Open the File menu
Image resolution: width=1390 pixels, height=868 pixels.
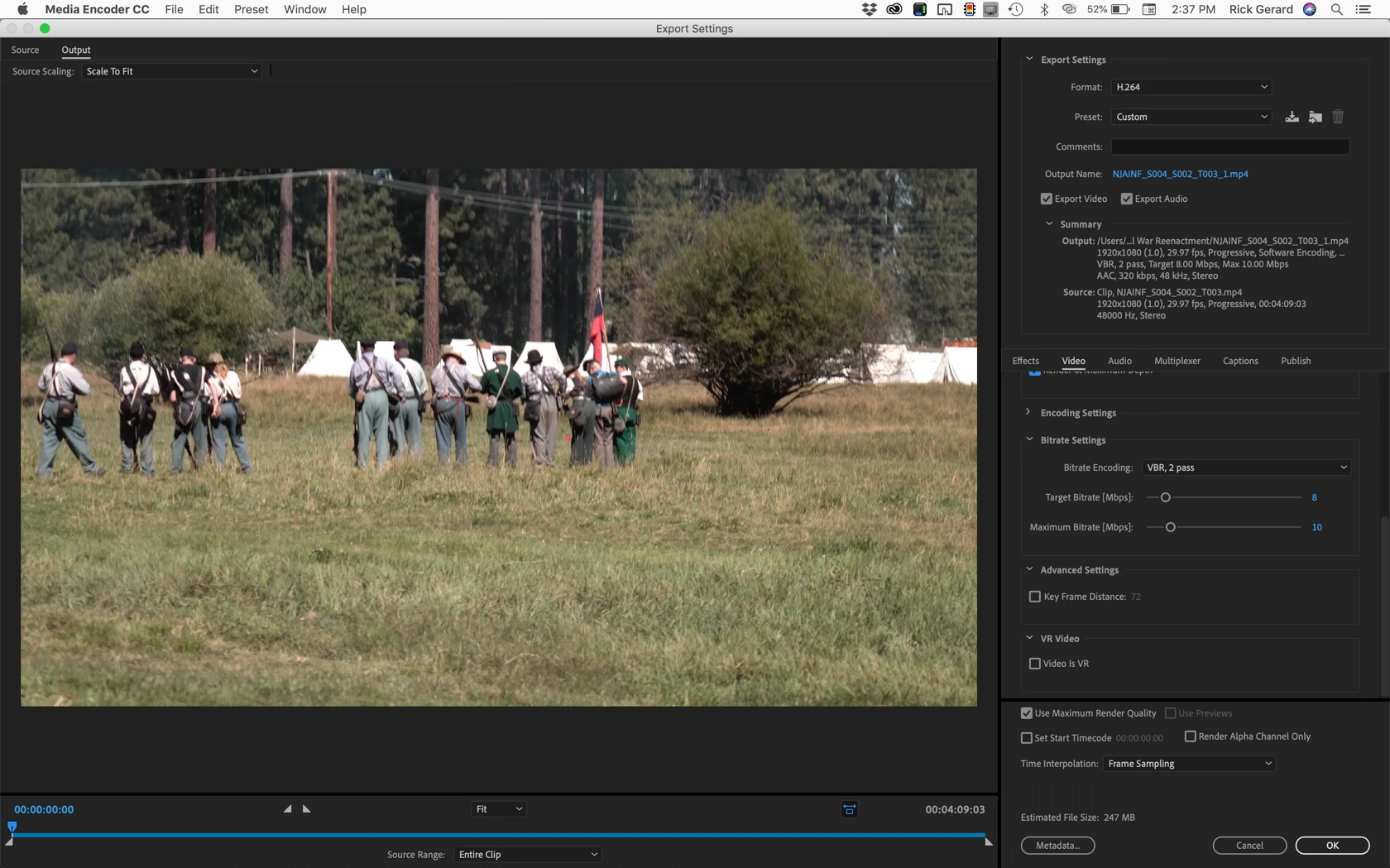[x=174, y=9]
